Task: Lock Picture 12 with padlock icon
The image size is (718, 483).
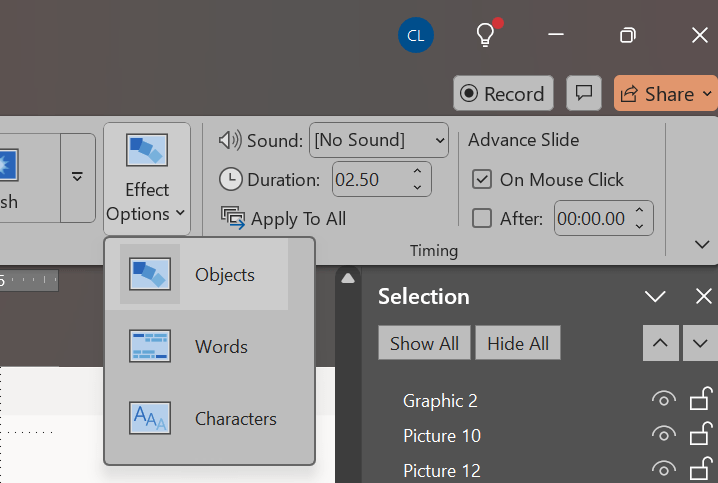Action: (701, 468)
